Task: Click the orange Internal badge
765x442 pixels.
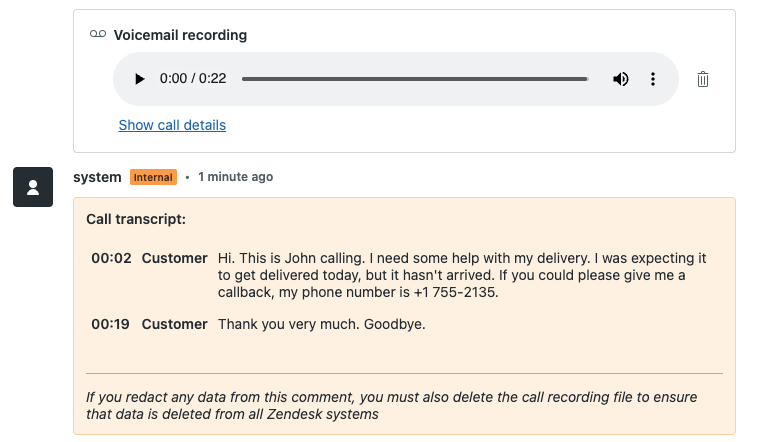Action: point(153,177)
